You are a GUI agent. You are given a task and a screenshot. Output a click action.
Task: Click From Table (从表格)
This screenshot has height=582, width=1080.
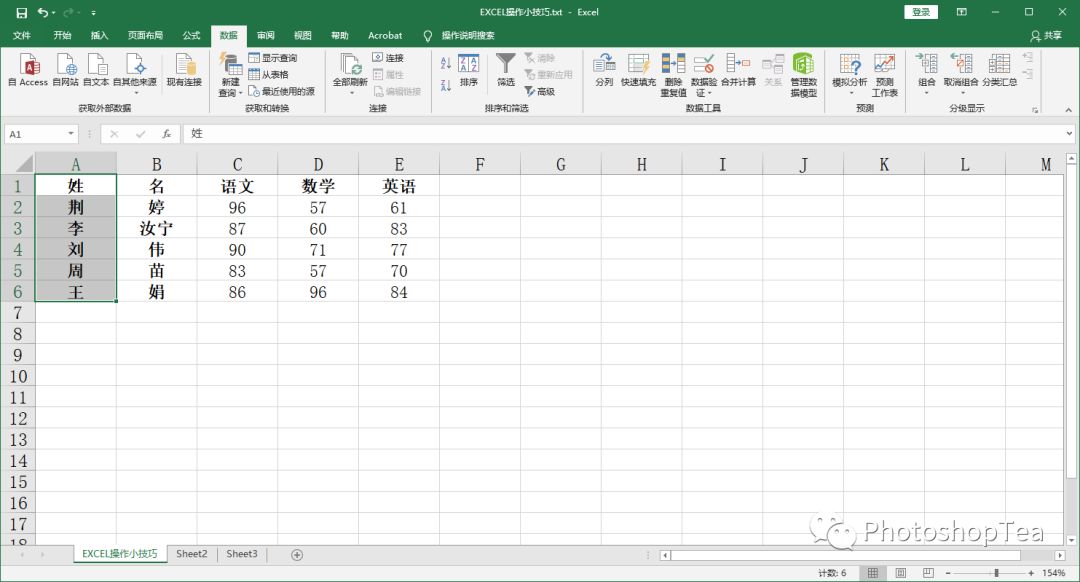click(x=269, y=74)
